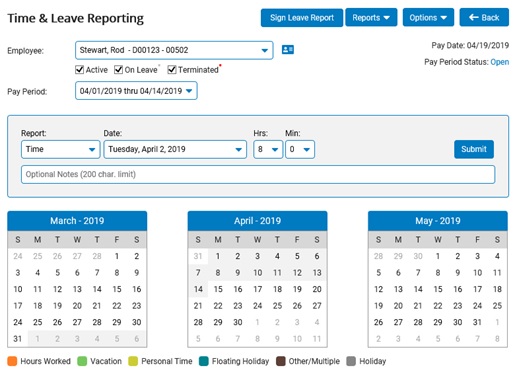Screen dimensions: 515x374
Task: Select March 9 in the March calendar
Action: click(137, 273)
